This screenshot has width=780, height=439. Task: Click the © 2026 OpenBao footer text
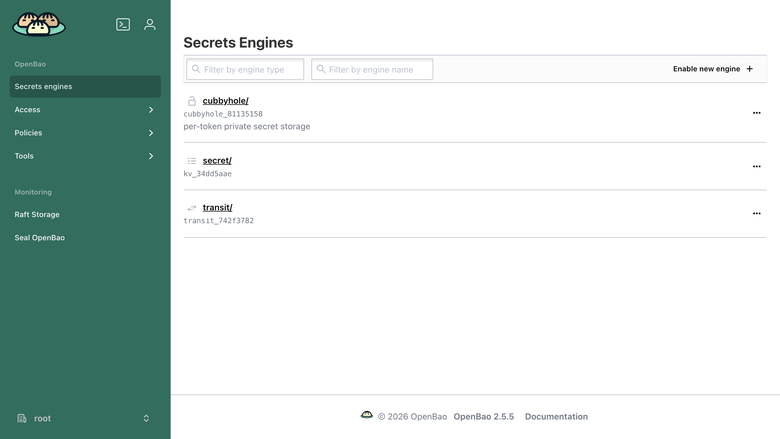tap(412, 417)
